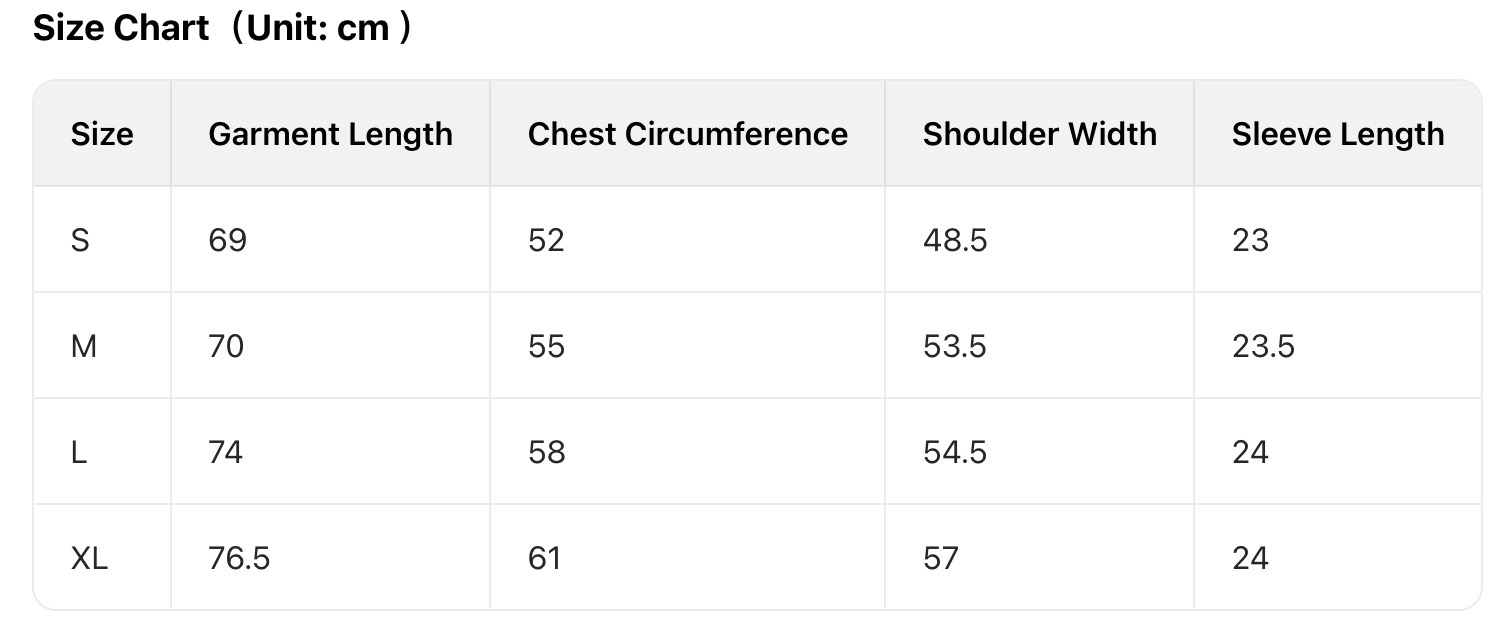The height and width of the screenshot is (620, 1496).
Task: Select the M size row label
Action: (x=84, y=346)
